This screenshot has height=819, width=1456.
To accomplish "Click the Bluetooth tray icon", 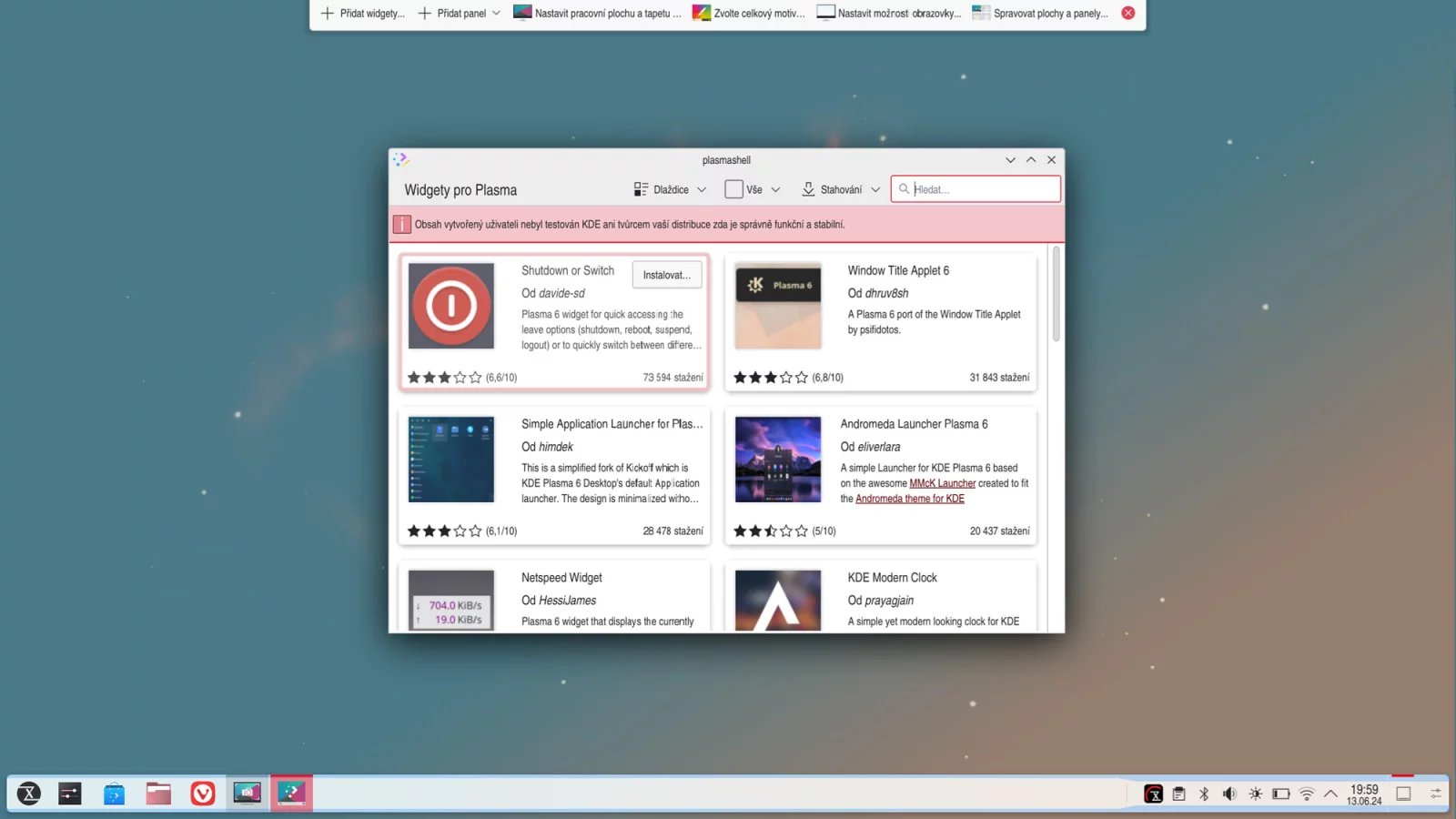I will click(x=1204, y=794).
